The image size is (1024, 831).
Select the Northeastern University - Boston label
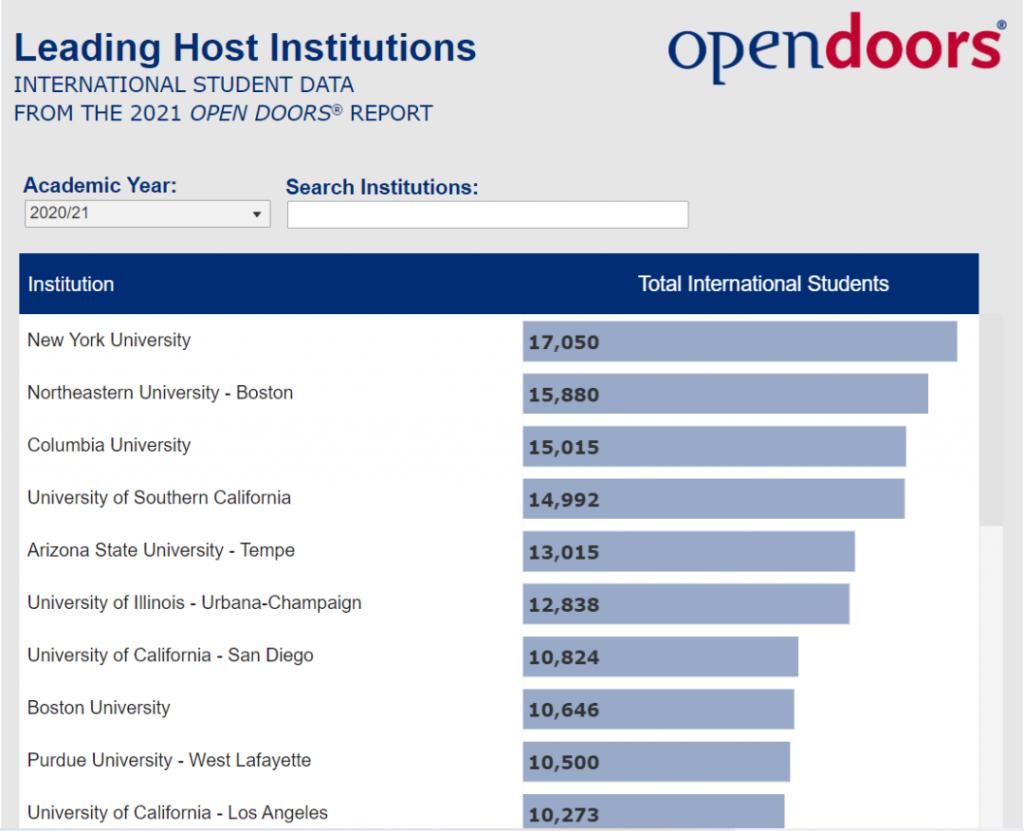[x=160, y=393]
